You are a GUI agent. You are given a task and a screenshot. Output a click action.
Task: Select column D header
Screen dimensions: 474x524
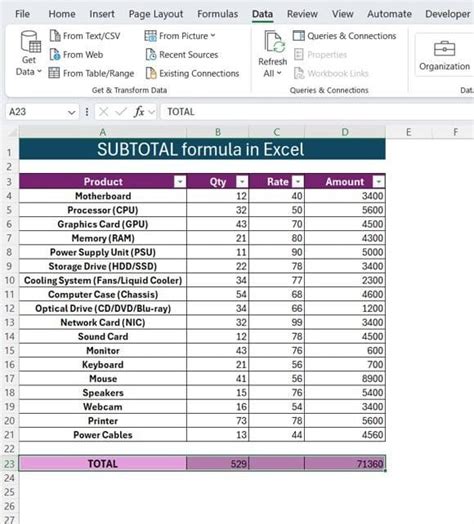(345, 132)
